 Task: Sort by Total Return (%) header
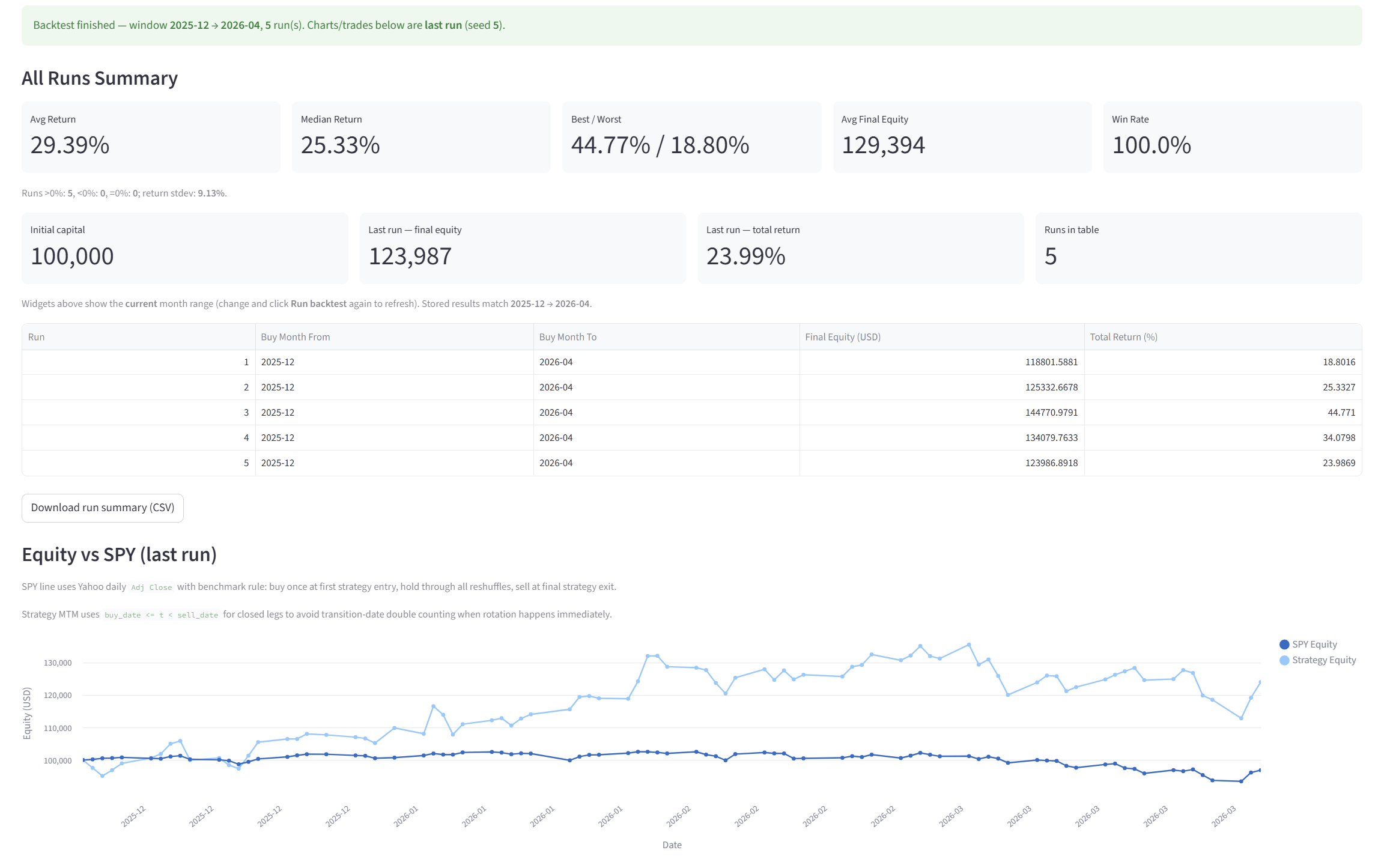pos(1123,337)
